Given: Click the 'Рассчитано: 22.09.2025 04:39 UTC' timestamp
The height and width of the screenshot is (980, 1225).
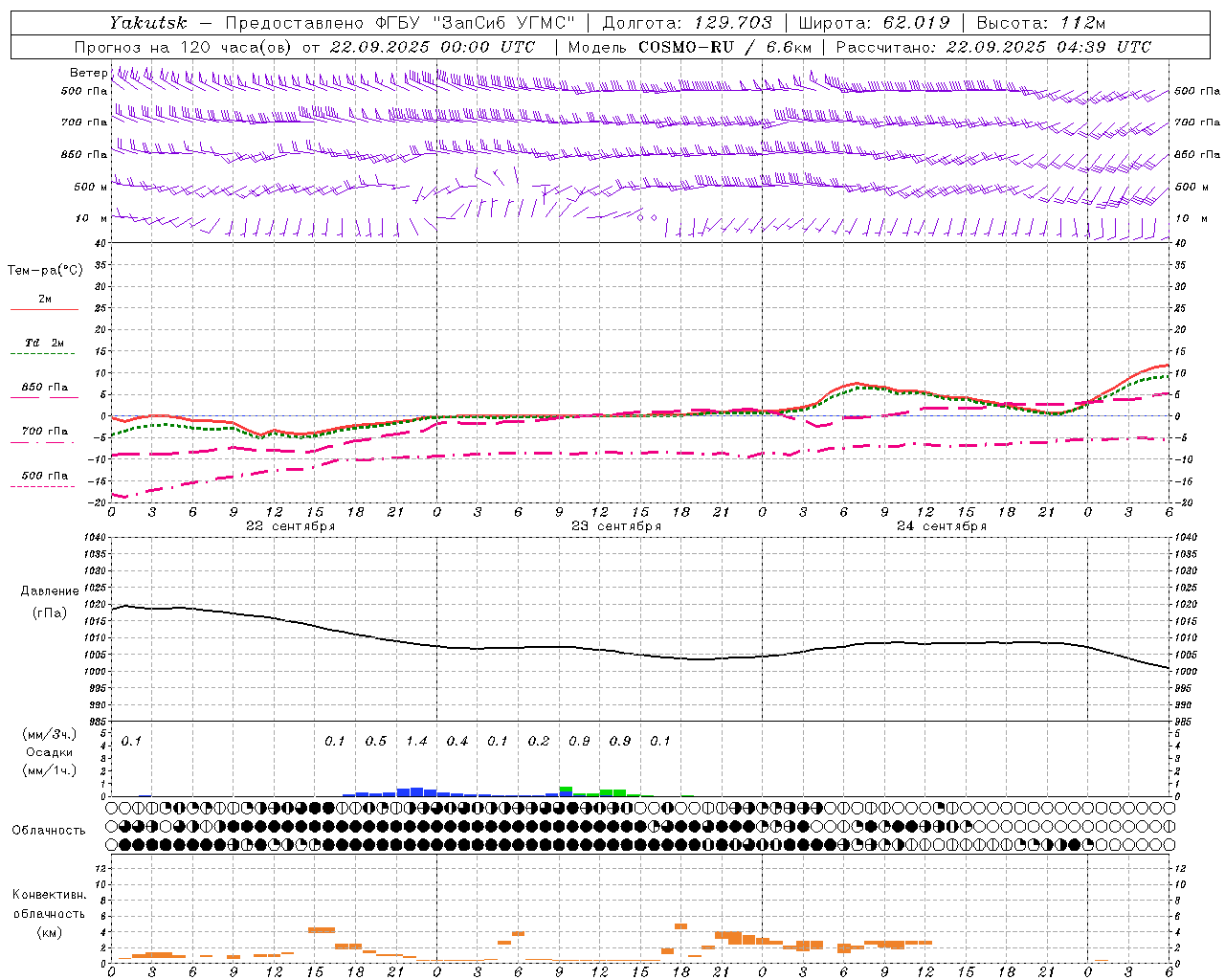Looking at the screenshot, I should [x=993, y=47].
